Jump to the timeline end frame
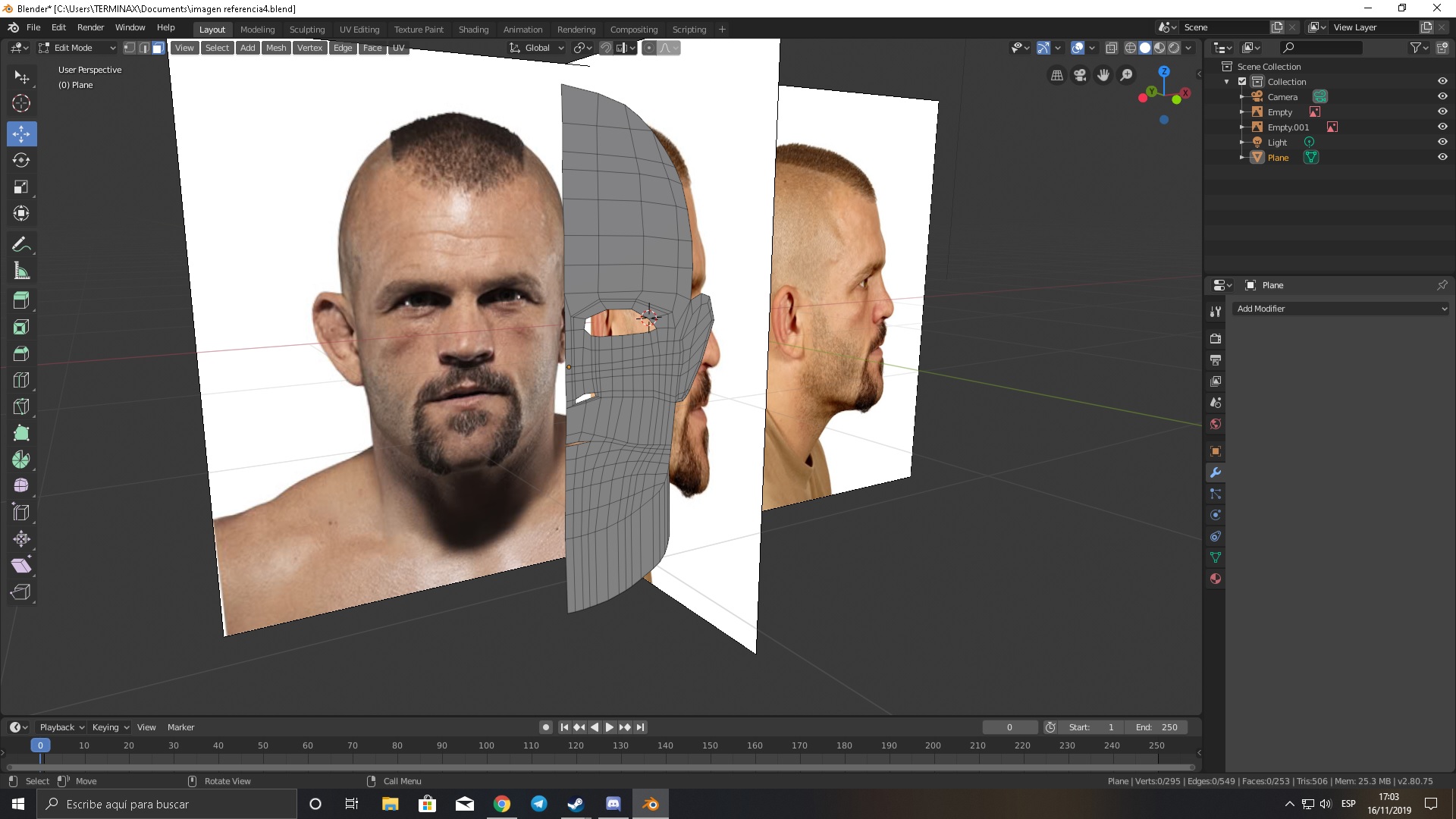 pyautogui.click(x=640, y=727)
